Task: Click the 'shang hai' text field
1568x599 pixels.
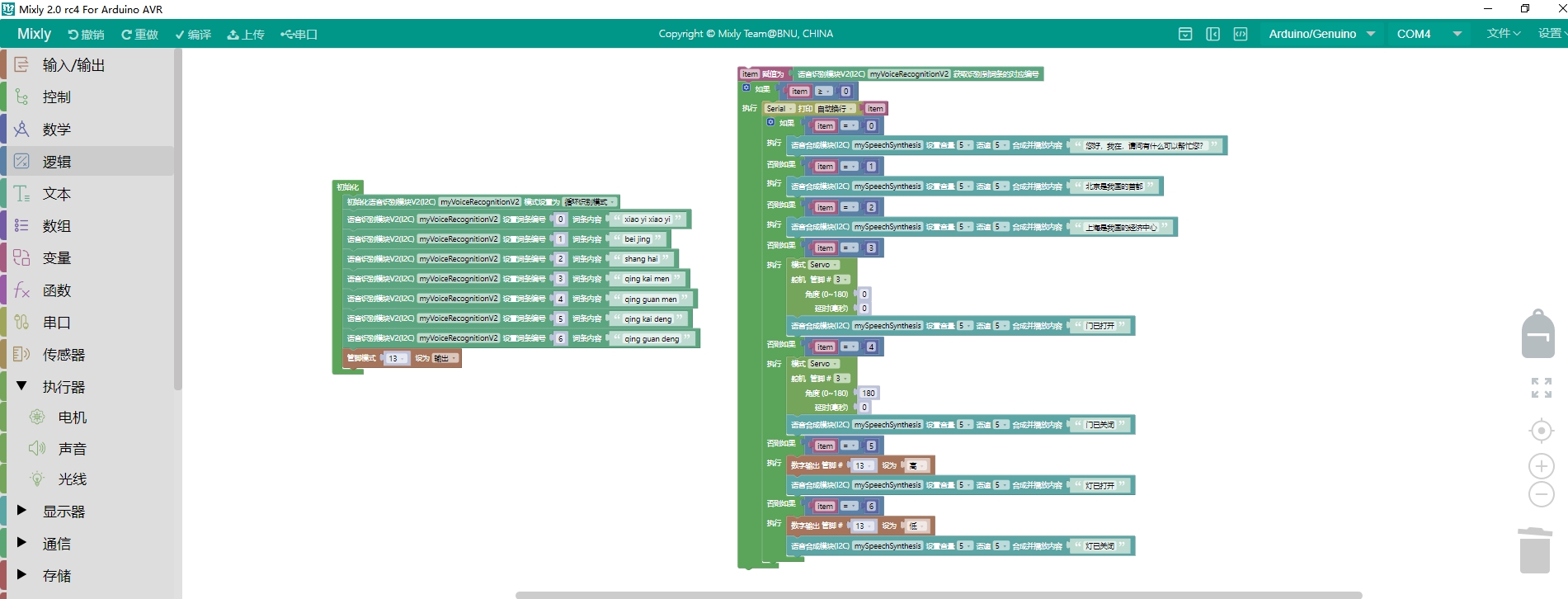Action: pyautogui.click(x=642, y=259)
